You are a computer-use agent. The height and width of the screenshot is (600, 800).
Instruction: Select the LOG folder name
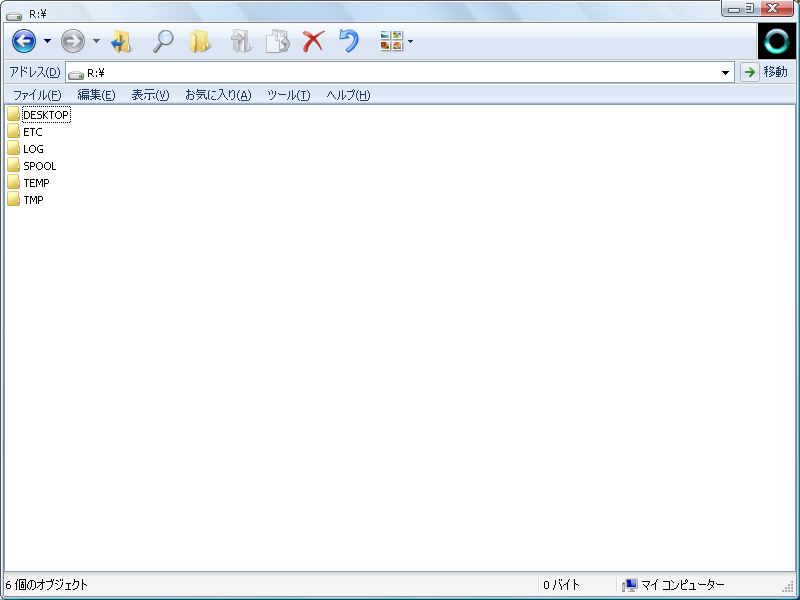(x=33, y=149)
